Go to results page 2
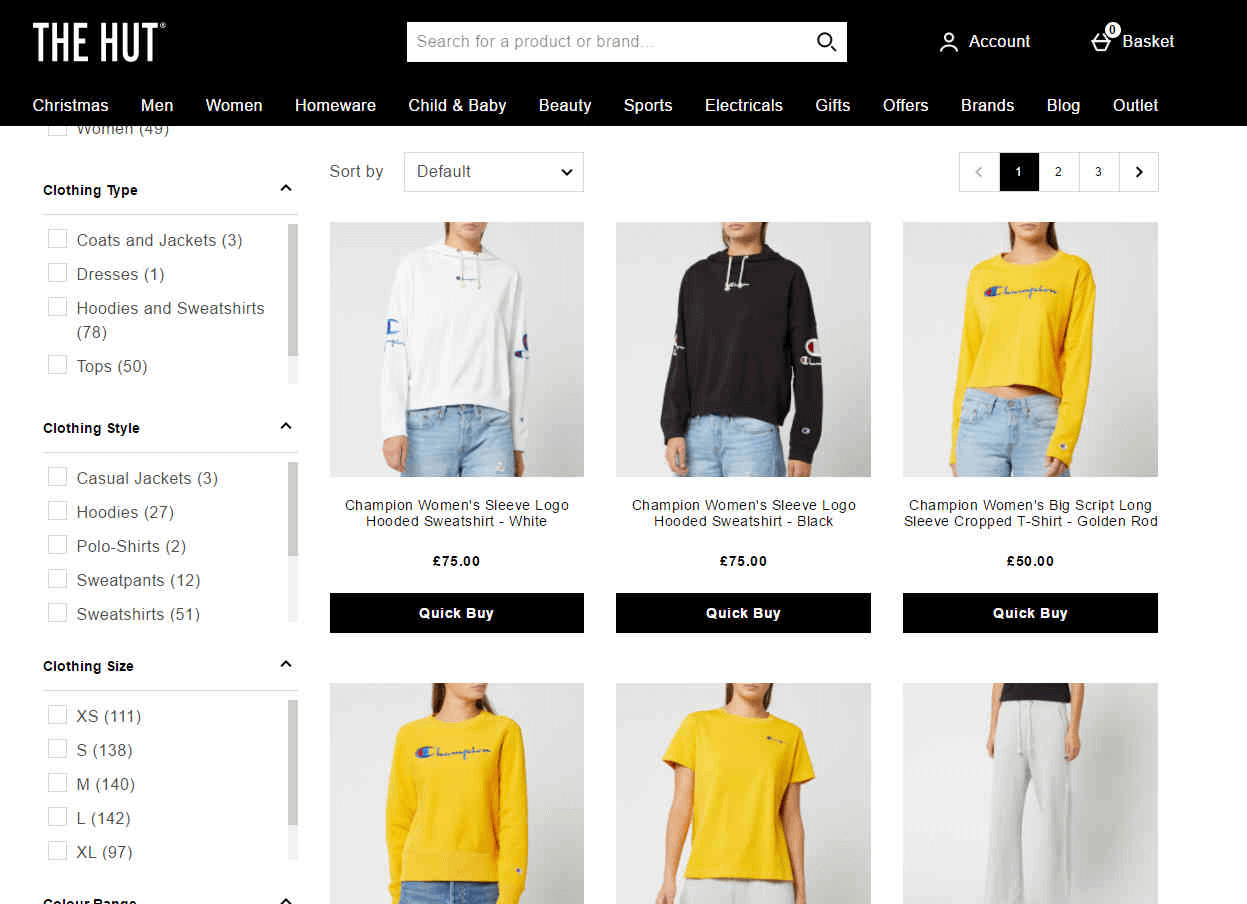 point(1059,172)
